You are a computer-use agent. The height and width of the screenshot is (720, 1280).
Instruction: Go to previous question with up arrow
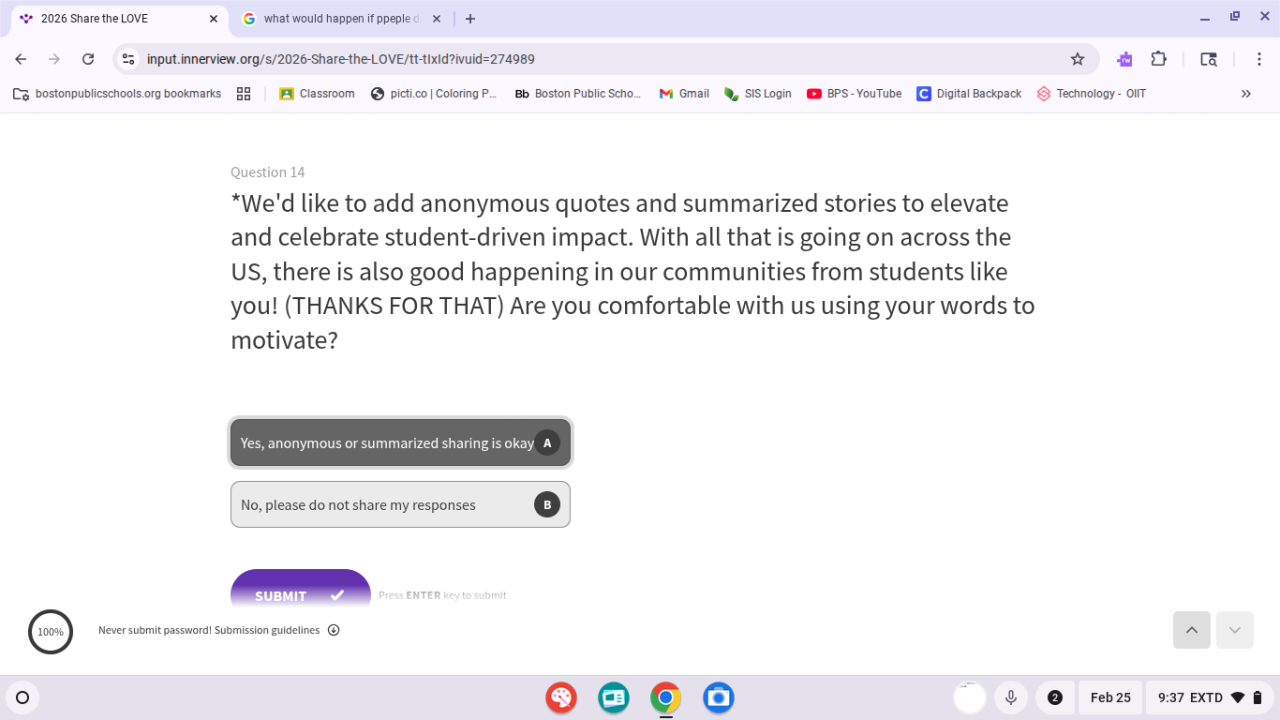(x=1191, y=630)
